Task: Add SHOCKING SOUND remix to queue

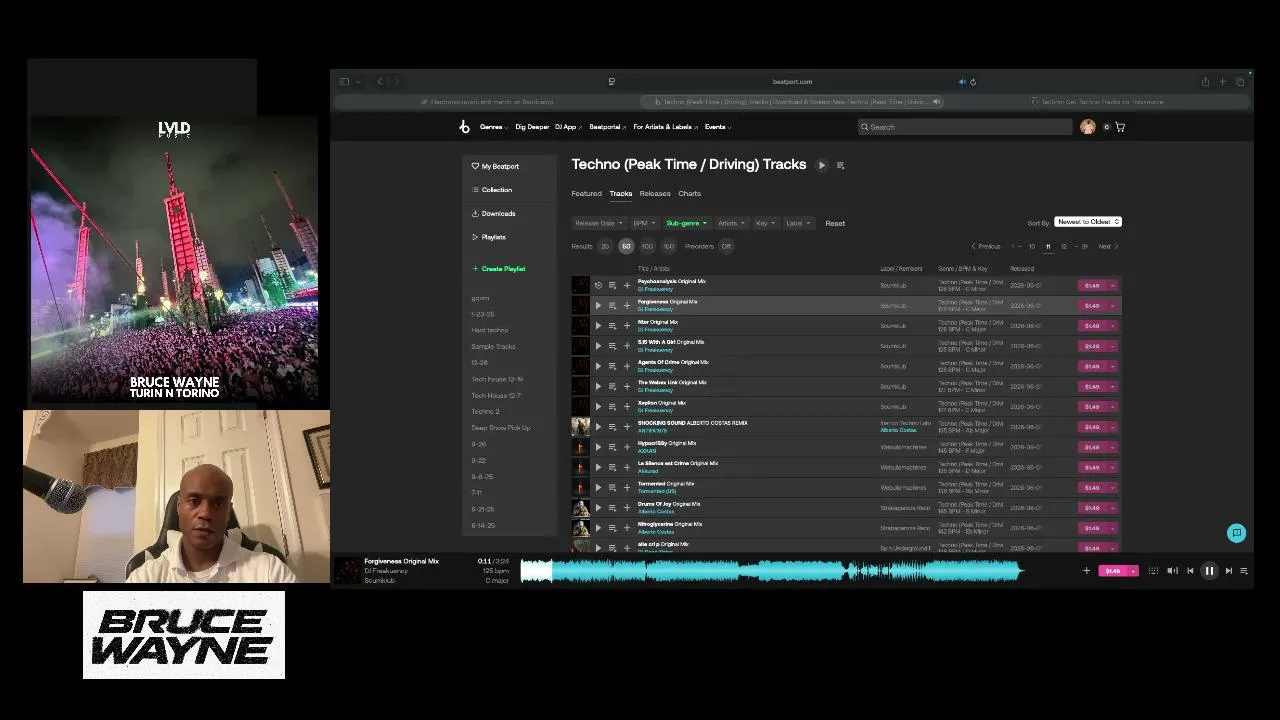Action: pos(612,426)
